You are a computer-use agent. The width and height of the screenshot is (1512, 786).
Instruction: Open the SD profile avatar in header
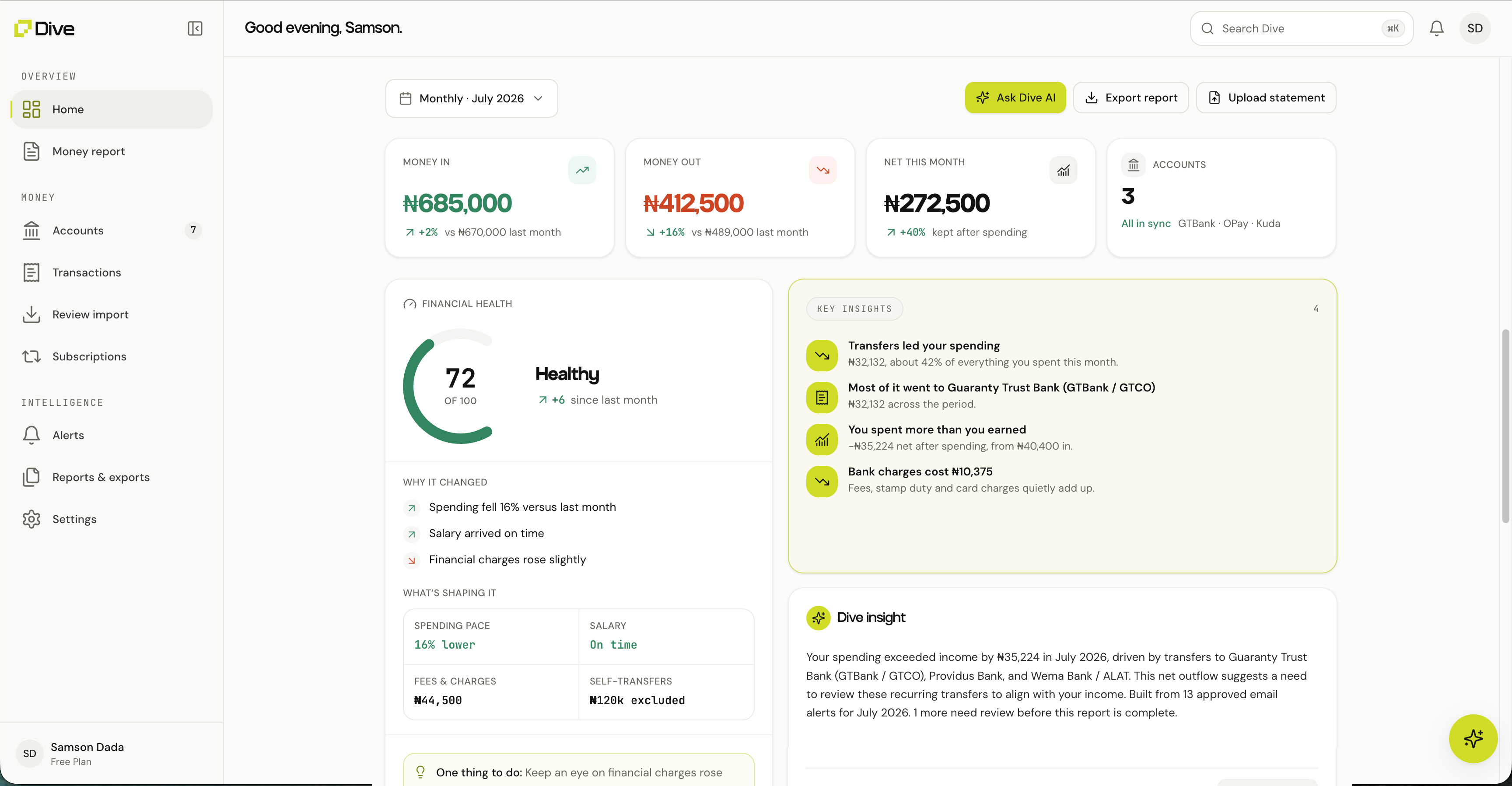point(1474,28)
